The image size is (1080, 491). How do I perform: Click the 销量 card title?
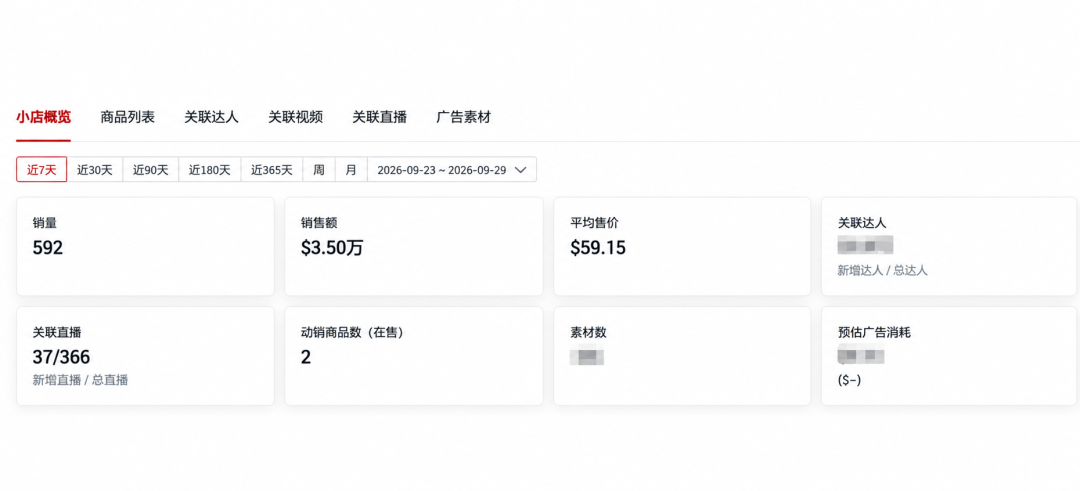44,223
